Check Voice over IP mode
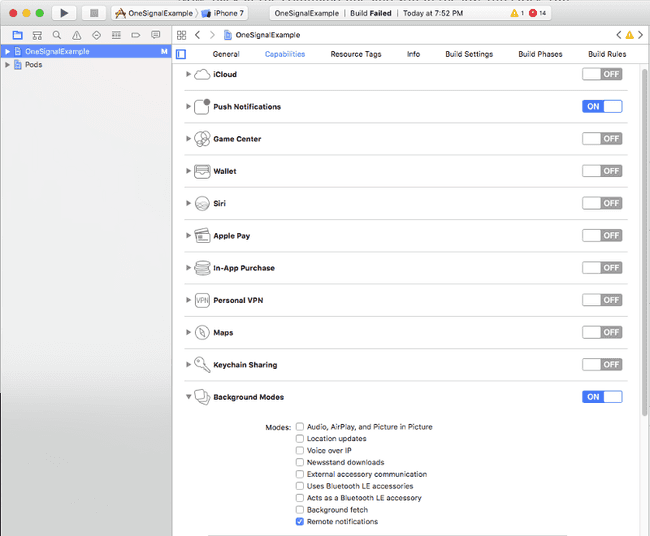The width and height of the screenshot is (650, 536). click(x=300, y=450)
